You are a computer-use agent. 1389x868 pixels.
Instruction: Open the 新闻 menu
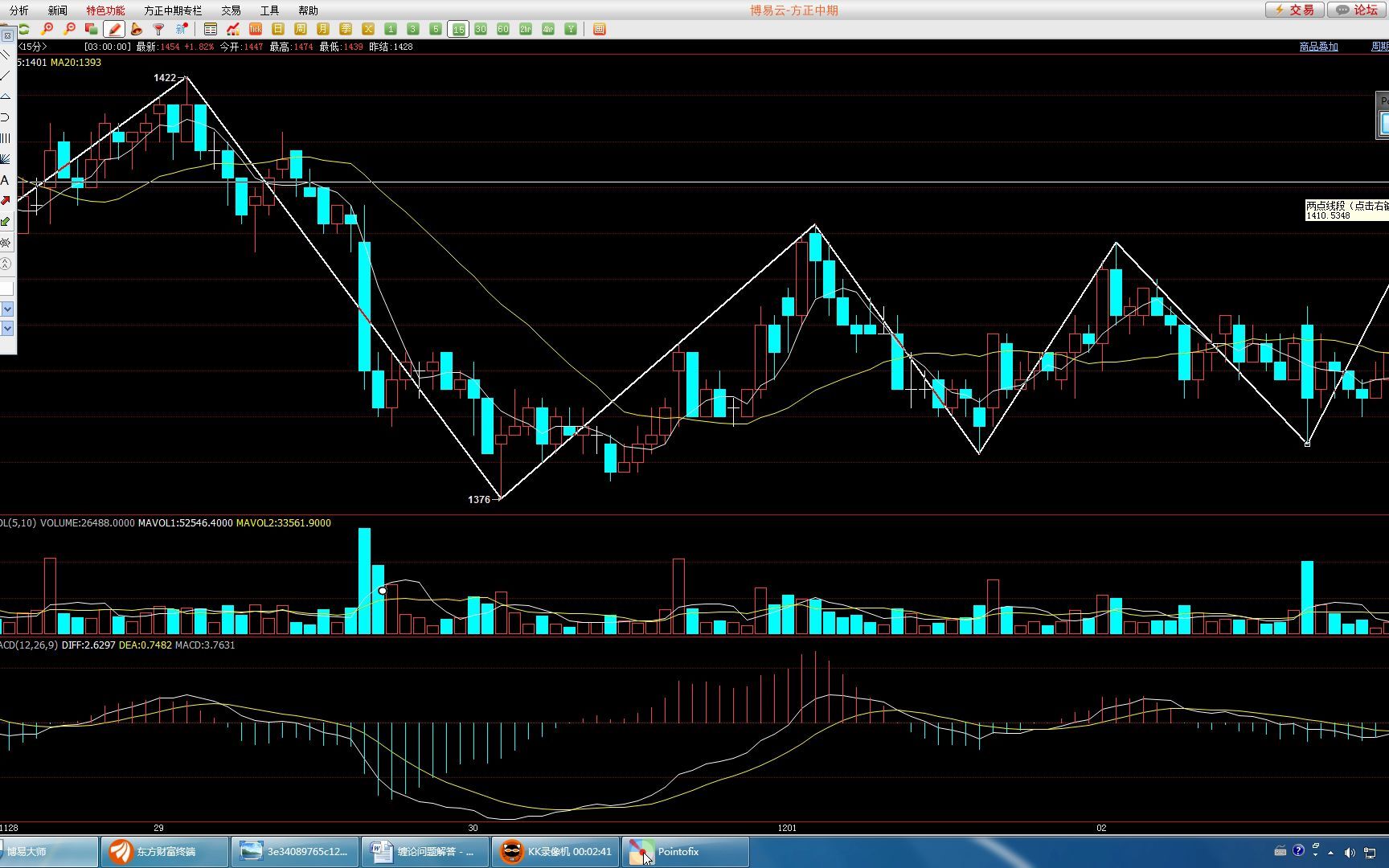57,10
